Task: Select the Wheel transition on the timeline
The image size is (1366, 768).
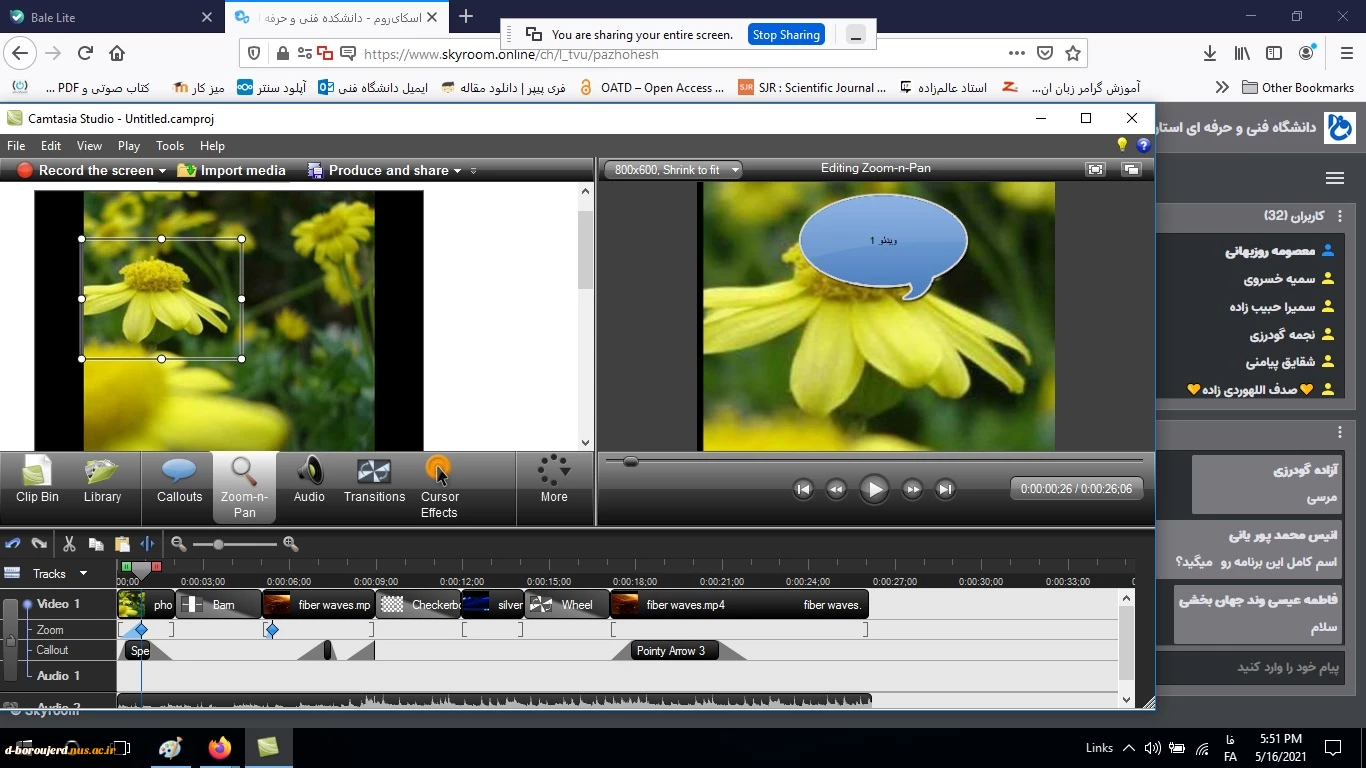Action: [566, 604]
